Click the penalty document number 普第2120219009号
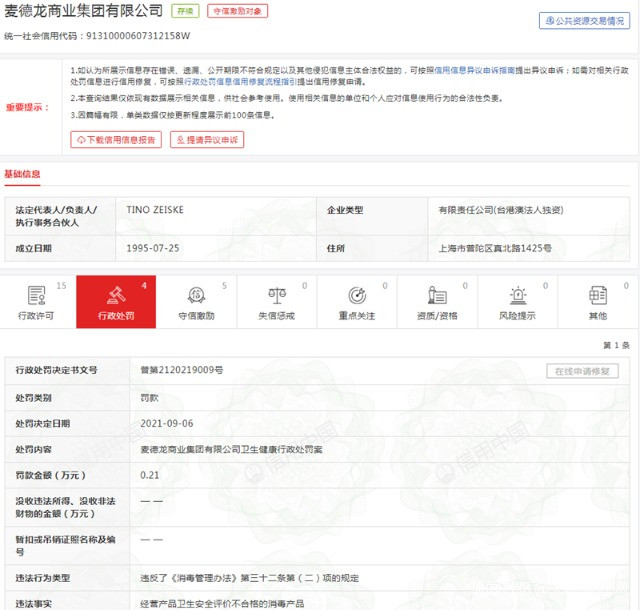The width and height of the screenshot is (640, 610). point(181,370)
